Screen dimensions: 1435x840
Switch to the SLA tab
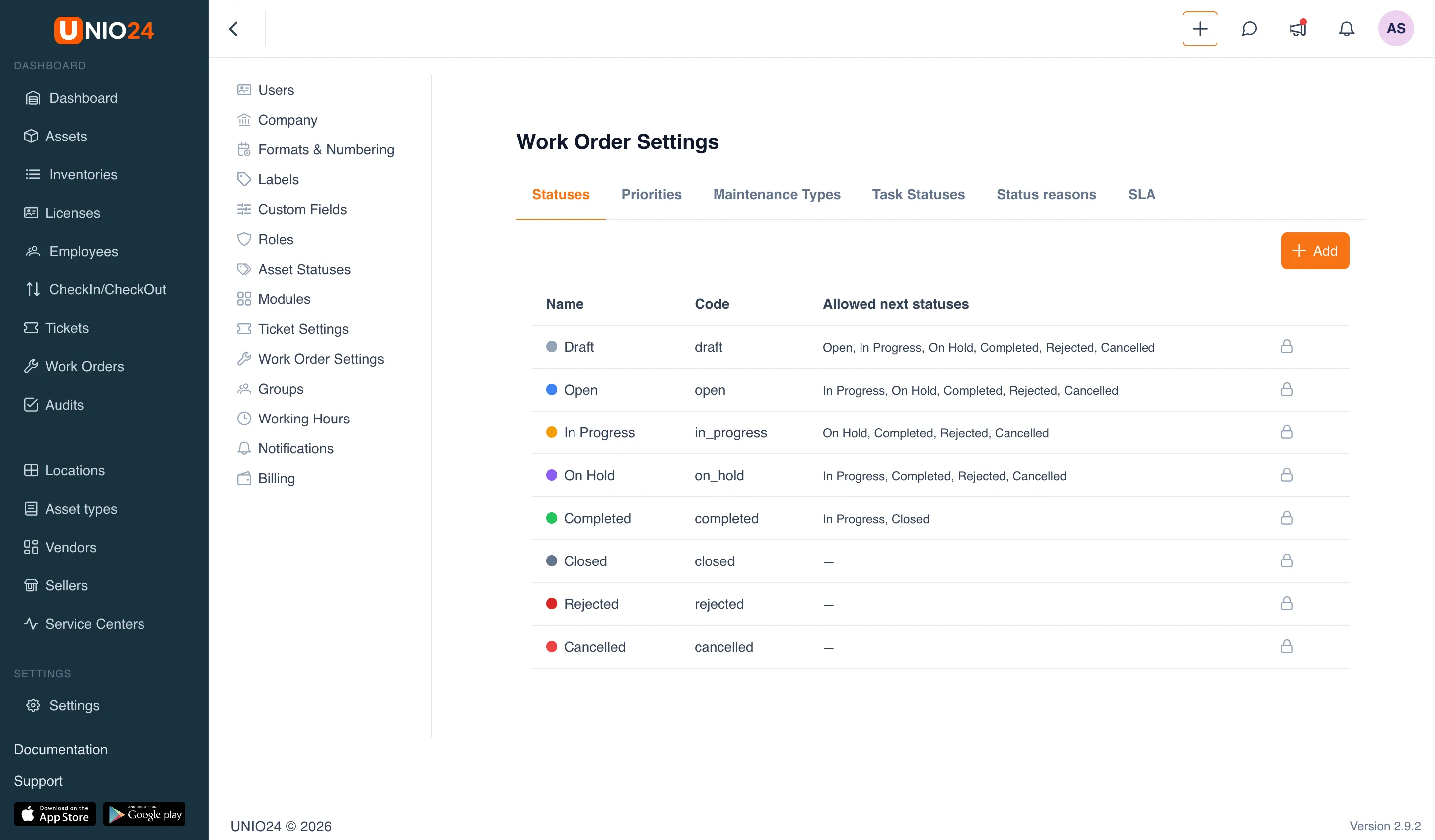point(1141,195)
